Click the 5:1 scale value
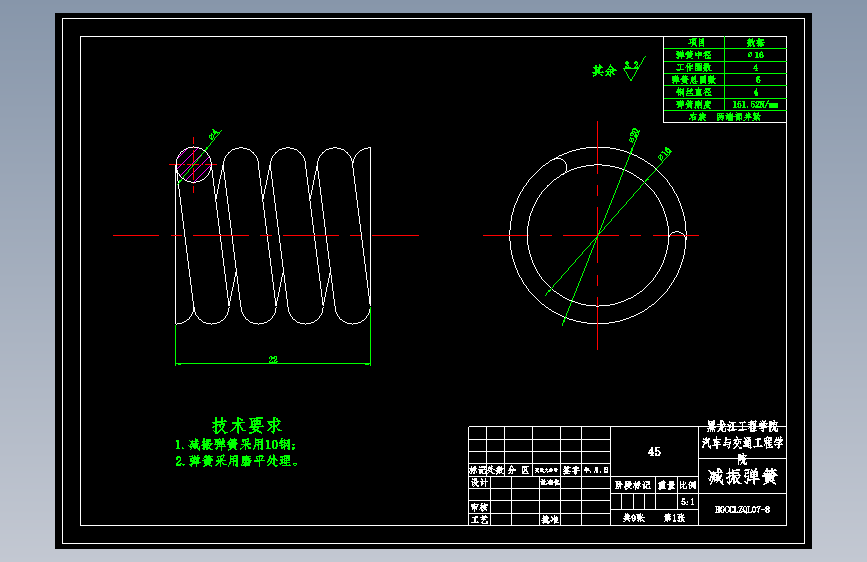The width and height of the screenshot is (867, 562). (688, 502)
